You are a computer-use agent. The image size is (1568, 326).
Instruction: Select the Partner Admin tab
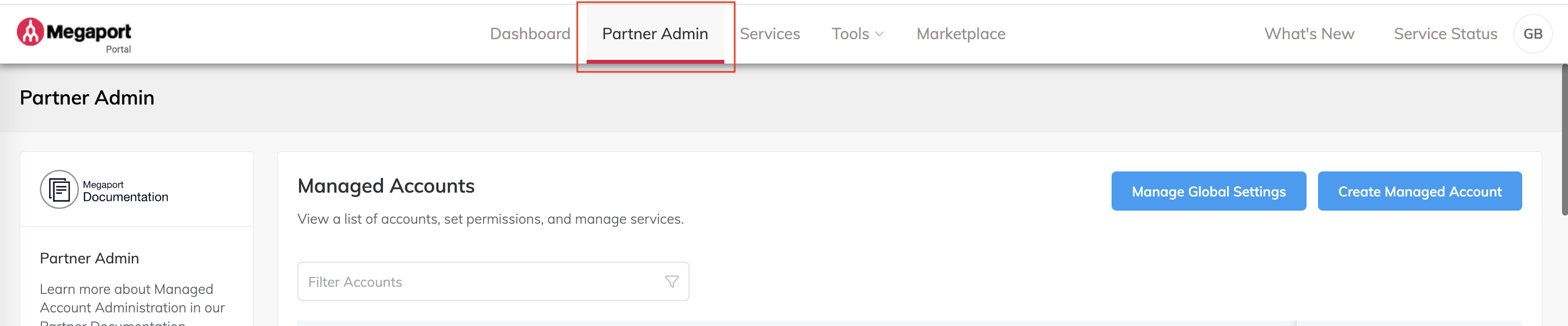[x=654, y=34]
